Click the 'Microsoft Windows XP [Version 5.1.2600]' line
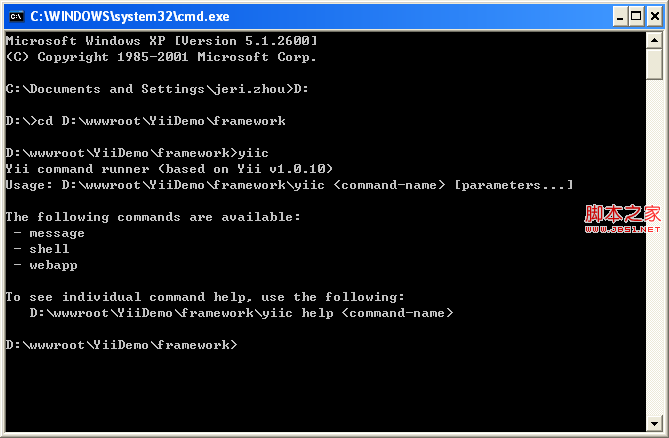This screenshot has width=669, height=438. coord(162,41)
